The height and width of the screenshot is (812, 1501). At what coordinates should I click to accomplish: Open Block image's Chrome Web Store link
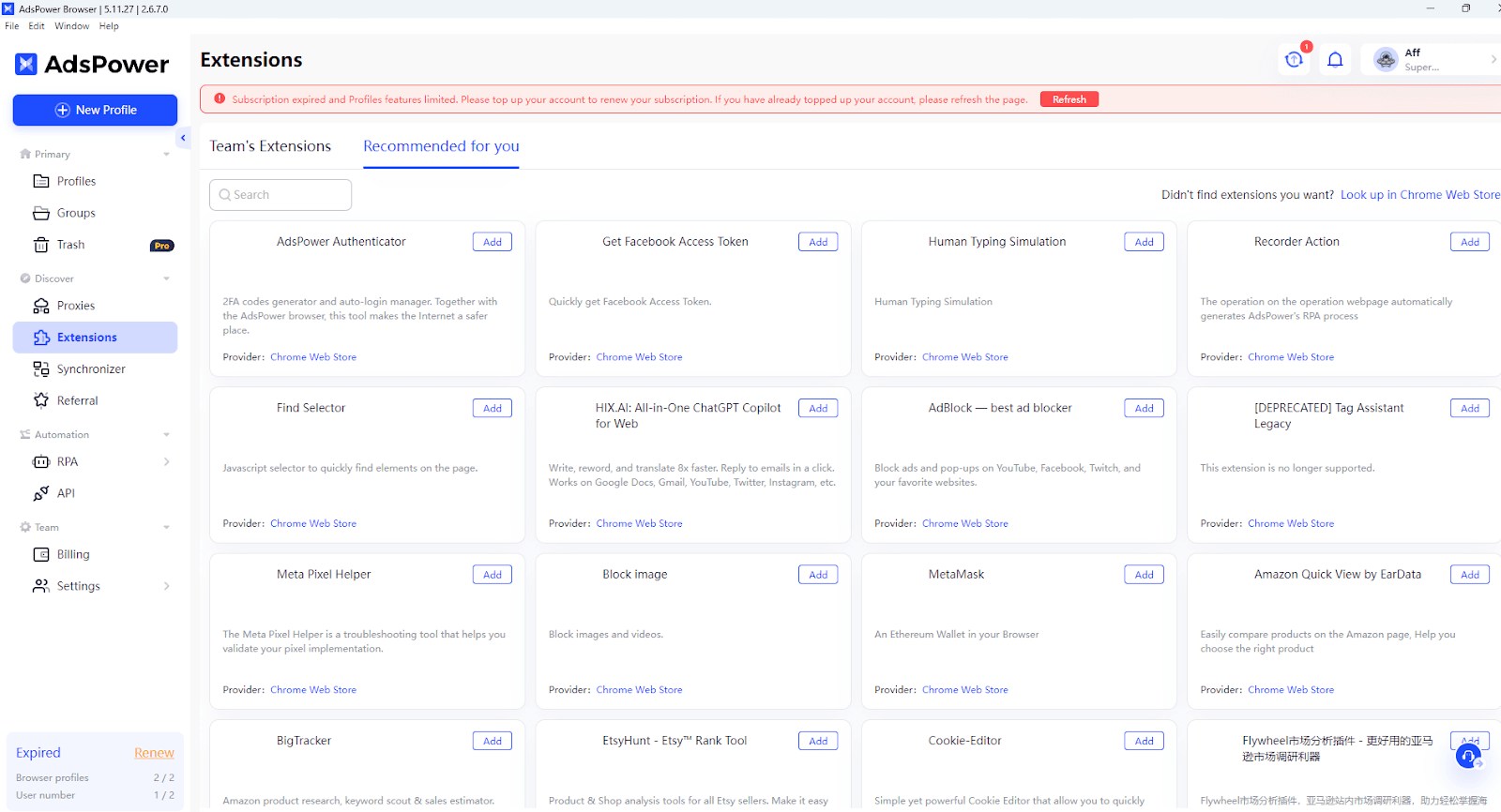coord(639,690)
